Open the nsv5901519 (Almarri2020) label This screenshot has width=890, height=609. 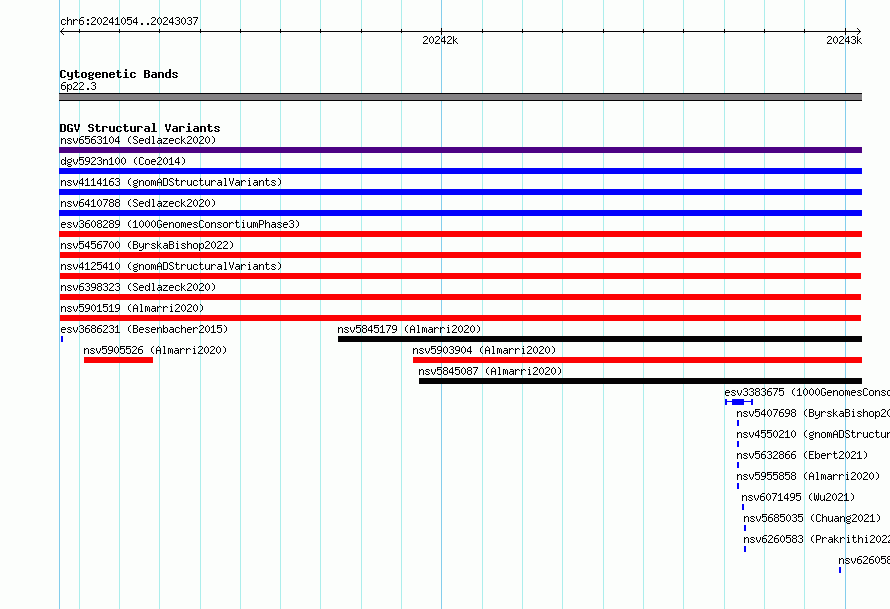[132, 308]
